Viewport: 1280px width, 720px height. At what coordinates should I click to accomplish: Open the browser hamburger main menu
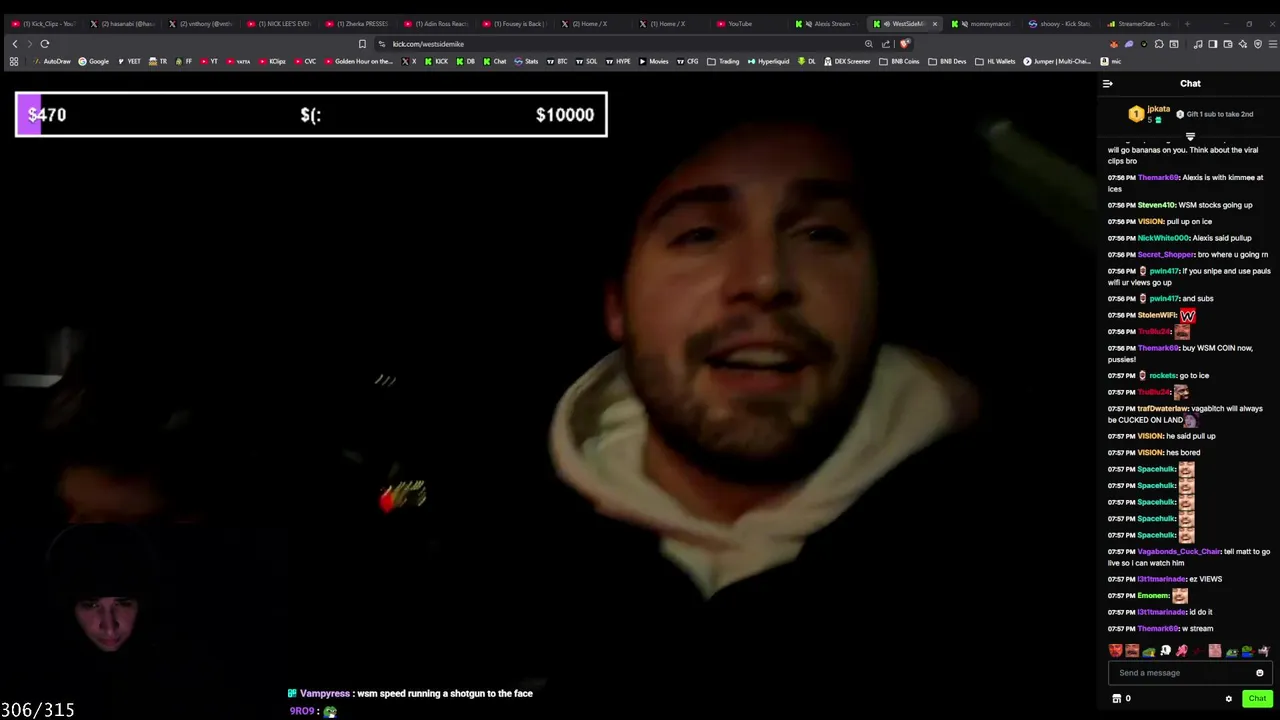(x=1273, y=44)
